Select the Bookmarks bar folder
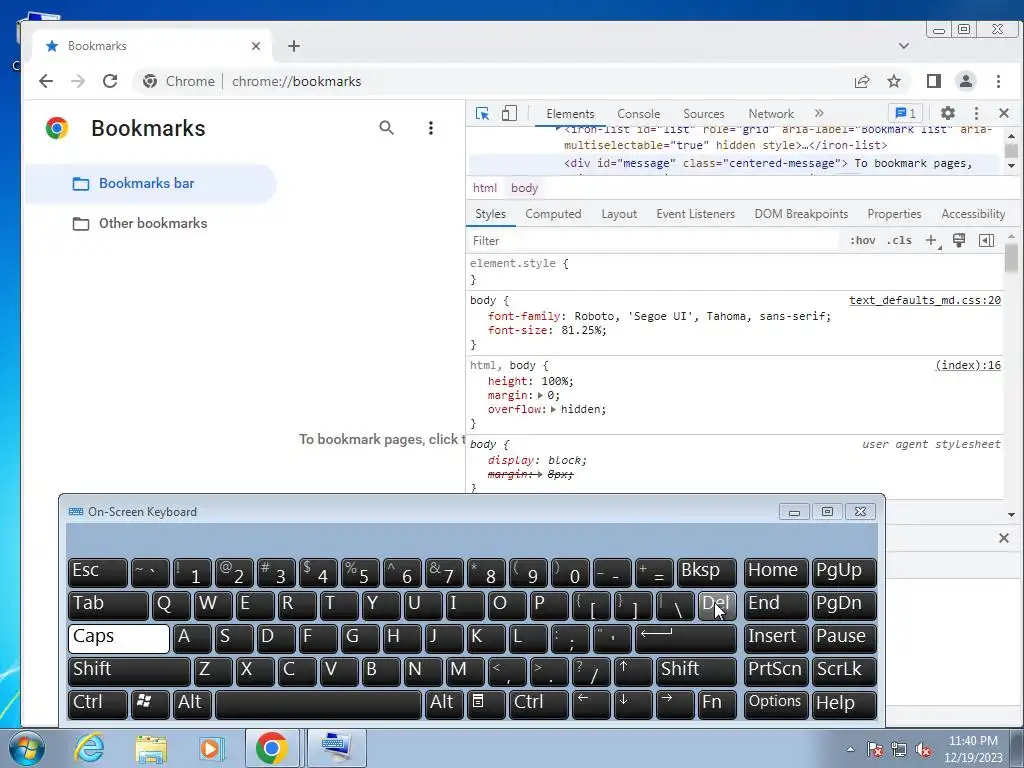 click(x=150, y=184)
